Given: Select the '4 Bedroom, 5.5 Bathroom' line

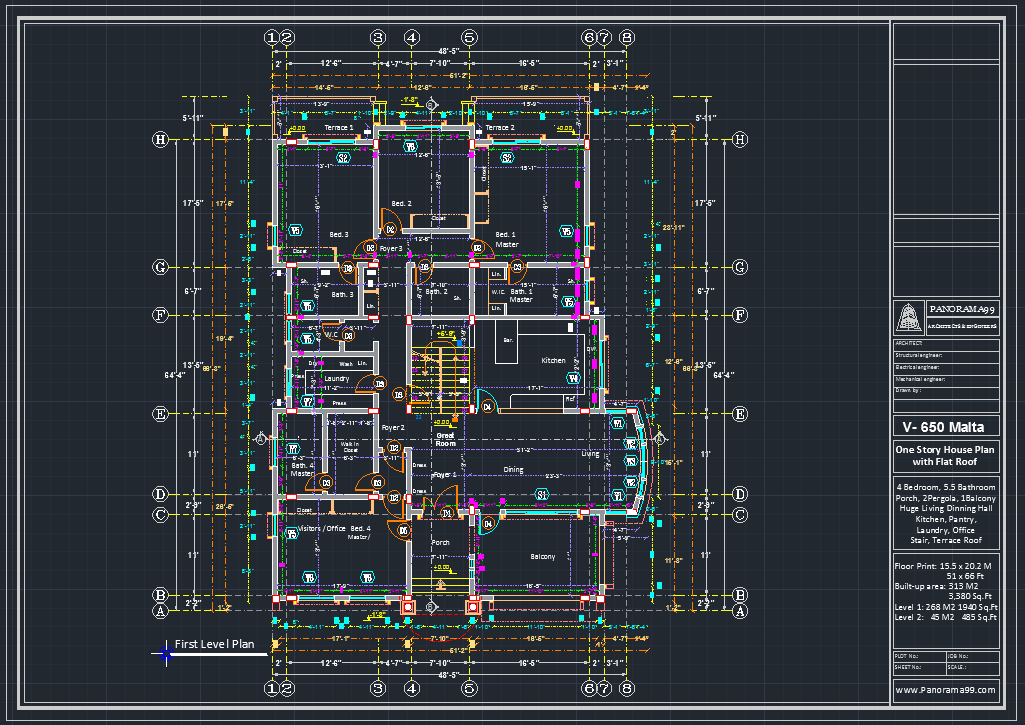Looking at the screenshot, I should point(946,487).
